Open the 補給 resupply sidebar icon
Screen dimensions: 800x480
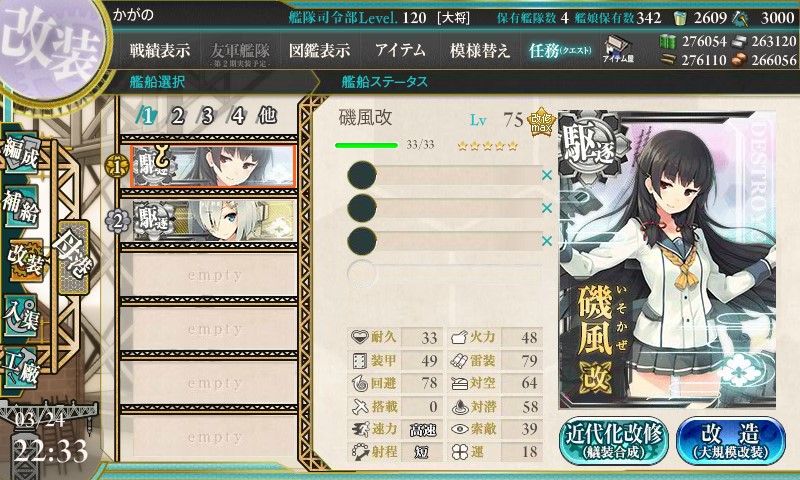point(20,206)
